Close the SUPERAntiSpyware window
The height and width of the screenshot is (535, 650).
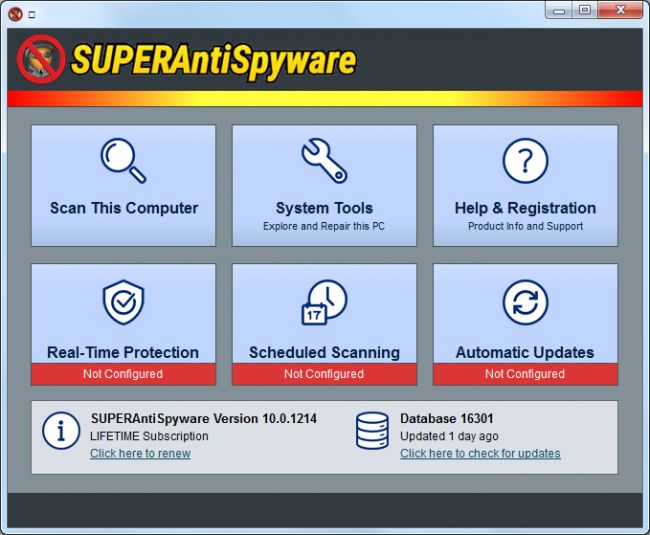point(620,10)
